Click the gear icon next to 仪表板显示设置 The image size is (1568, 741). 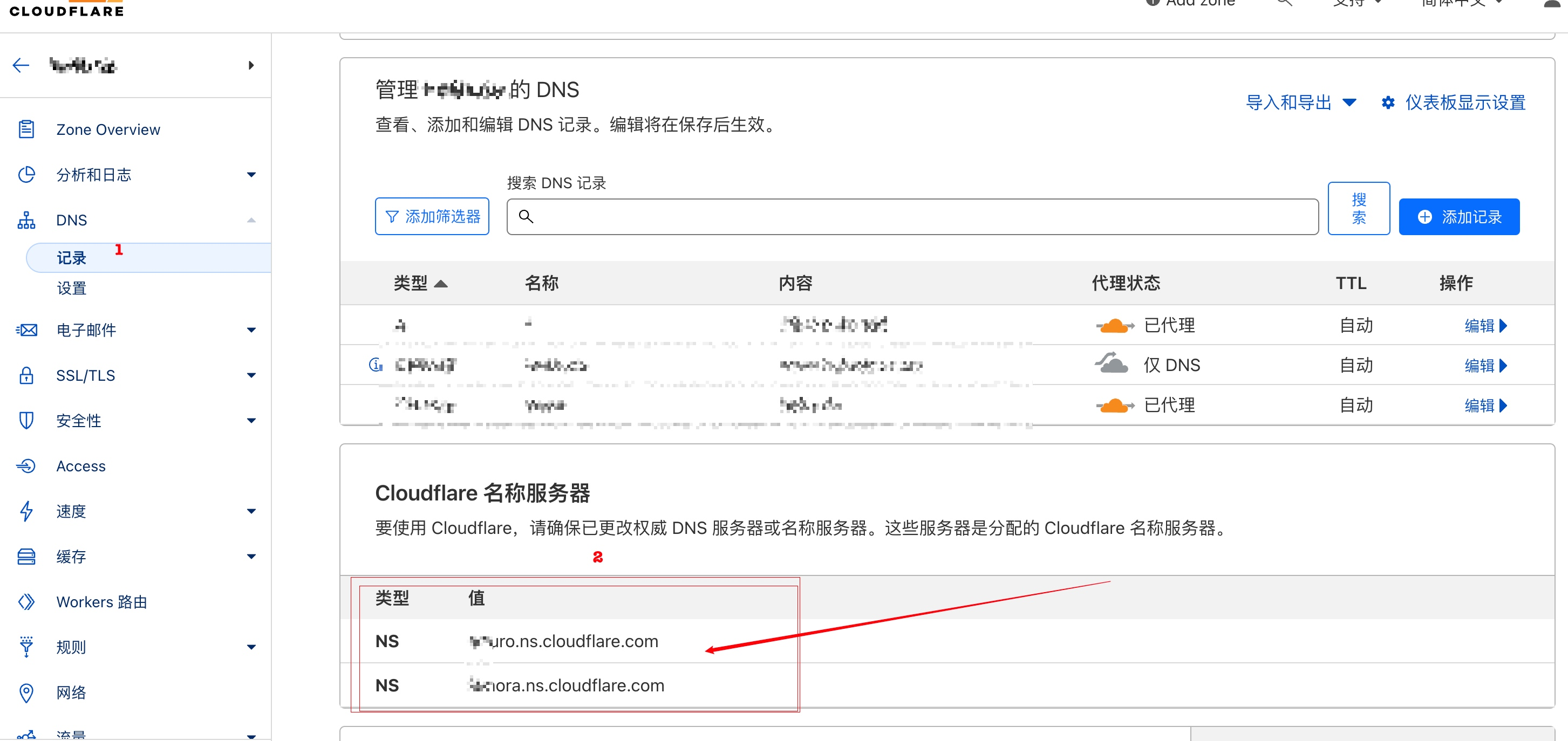point(1388,102)
